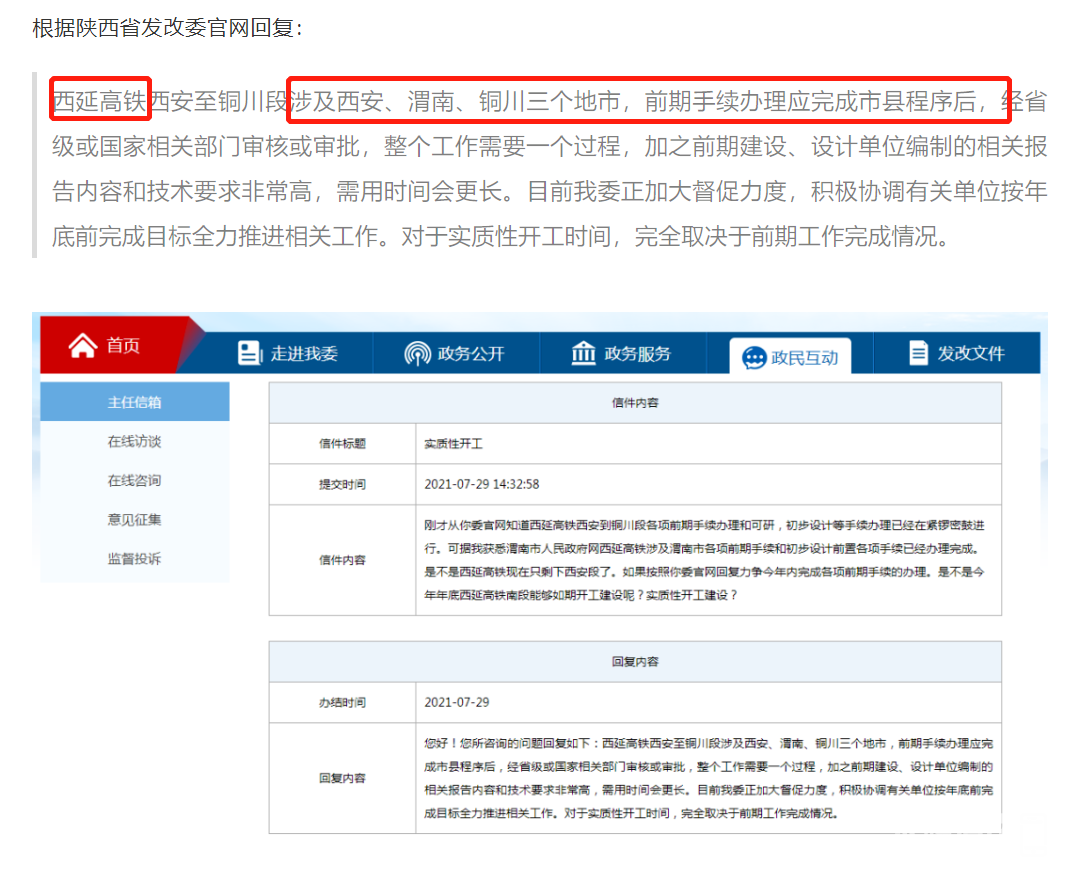Open 意见征集 sidebar entry
The image size is (1088, 885).
click(x=134, y=519)
